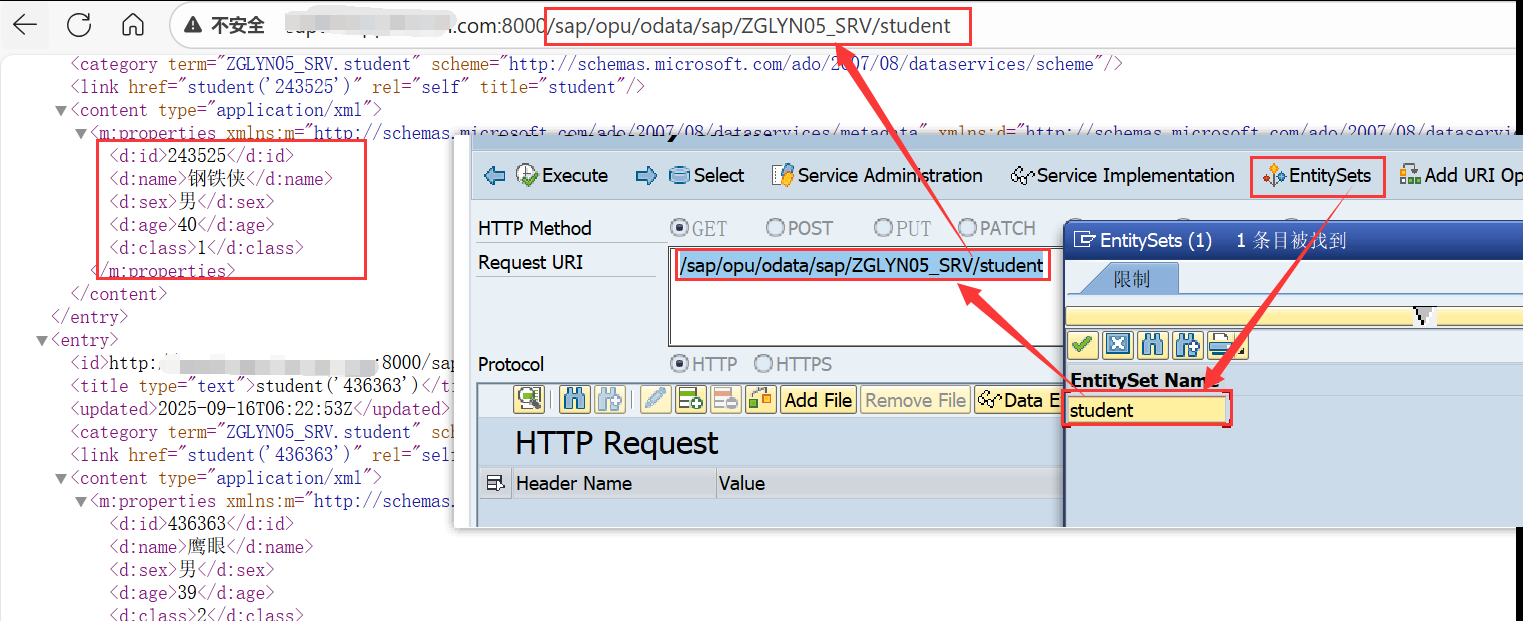This screenshot has width=1523, height=621.
Task: Collapse the content node of student 436363
Action: [62, 479]
